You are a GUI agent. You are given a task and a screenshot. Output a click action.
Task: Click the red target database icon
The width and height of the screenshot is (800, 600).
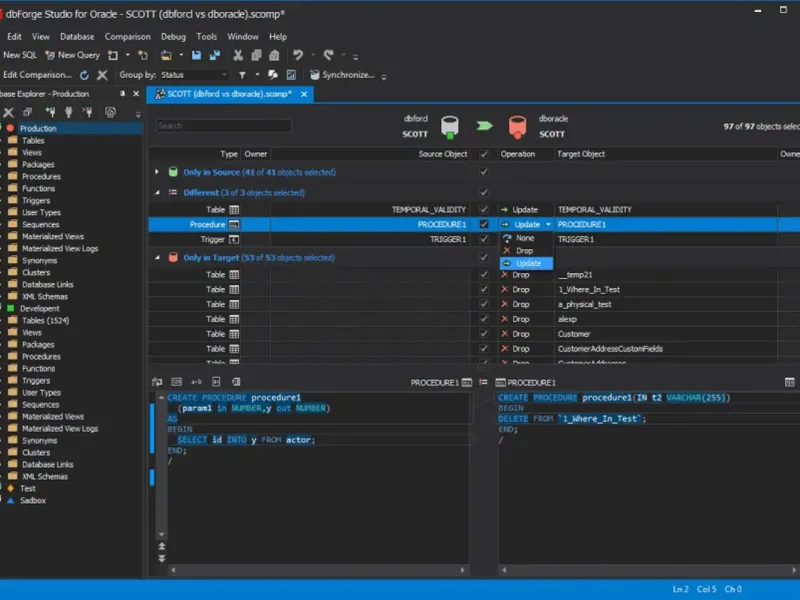[x=517, y=126]
